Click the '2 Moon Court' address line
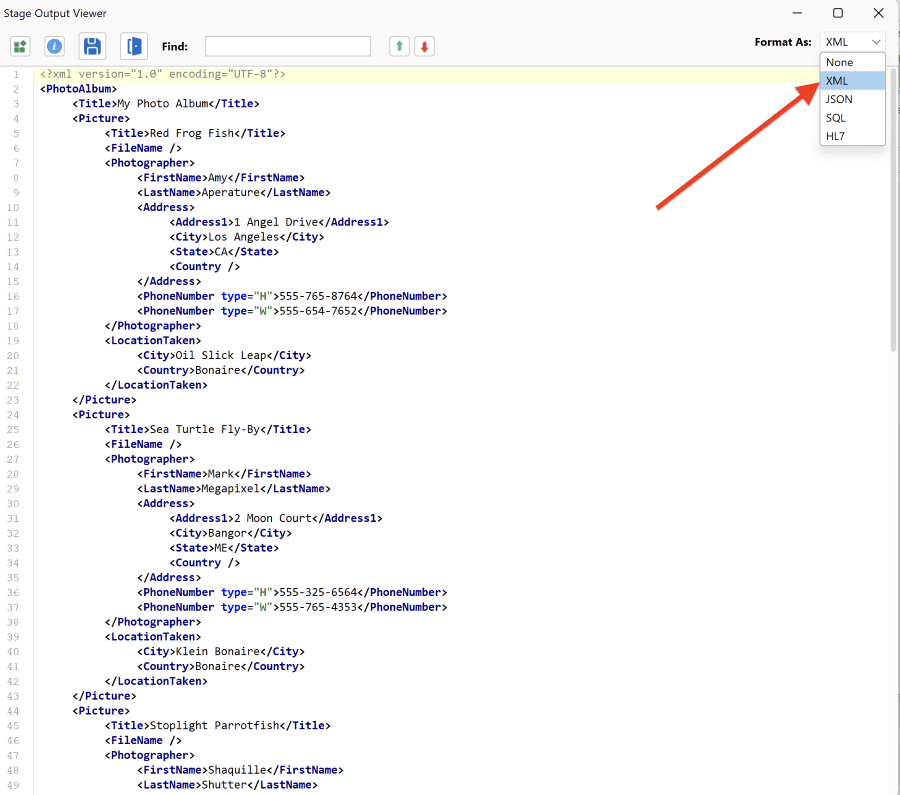Screen dimensions: 900x795 276,518
